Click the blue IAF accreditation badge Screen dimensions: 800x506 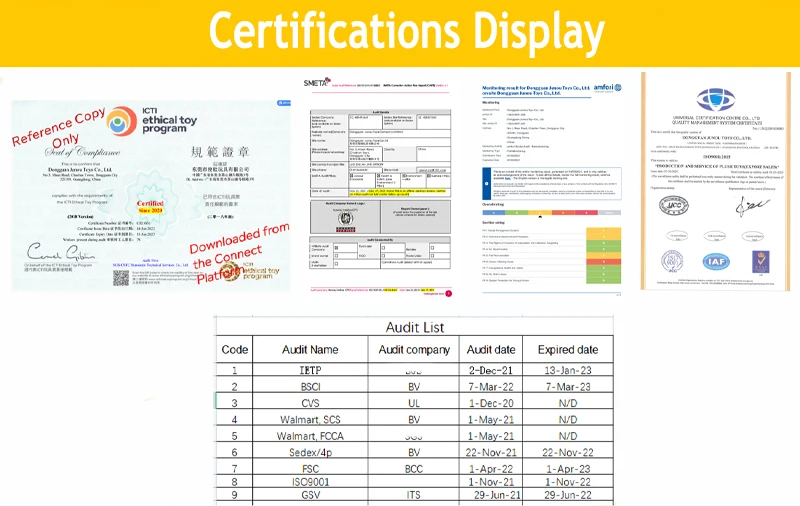pyautogui.click(x=716, y=262)
